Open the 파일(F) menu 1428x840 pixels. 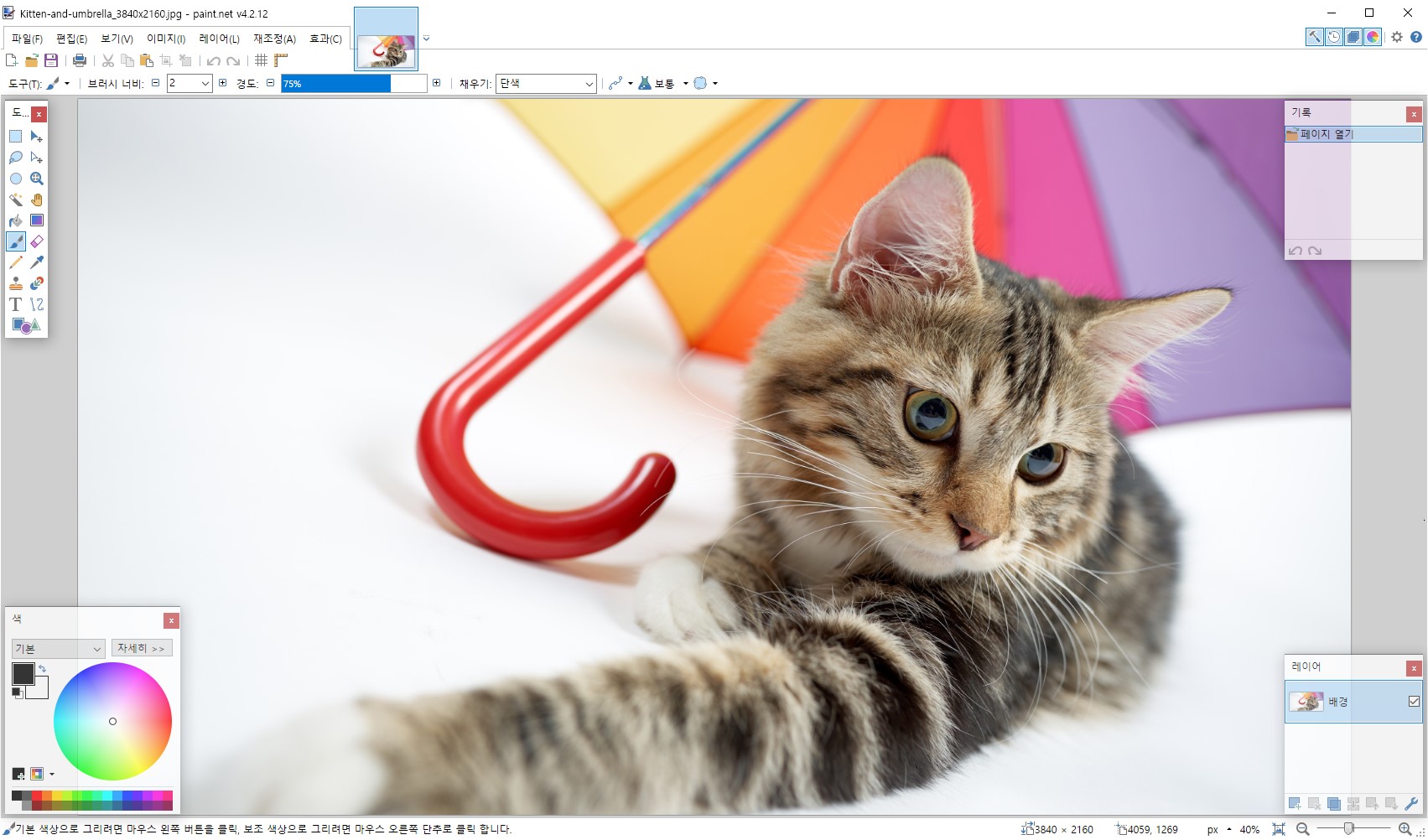(27, 39)
